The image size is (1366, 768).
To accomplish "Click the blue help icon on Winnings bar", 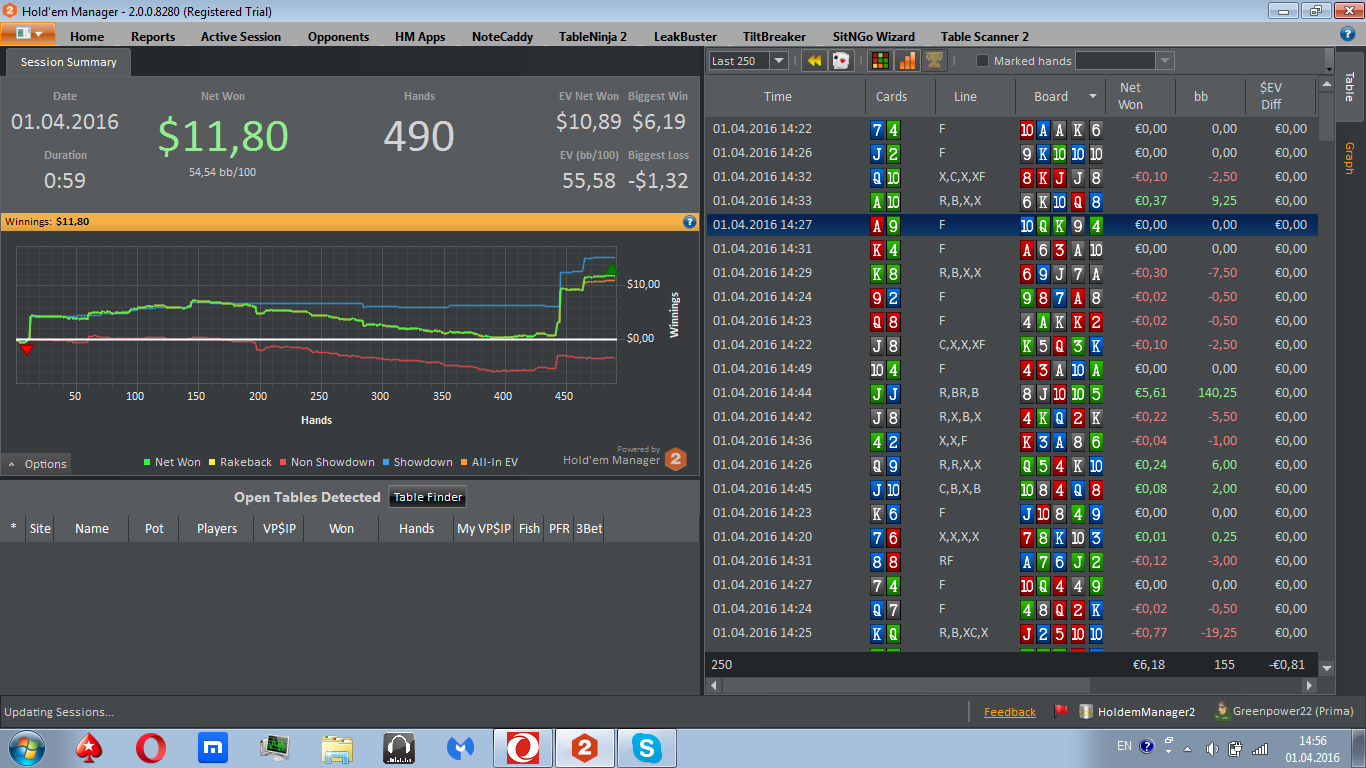I will click(x=689, y=222).
